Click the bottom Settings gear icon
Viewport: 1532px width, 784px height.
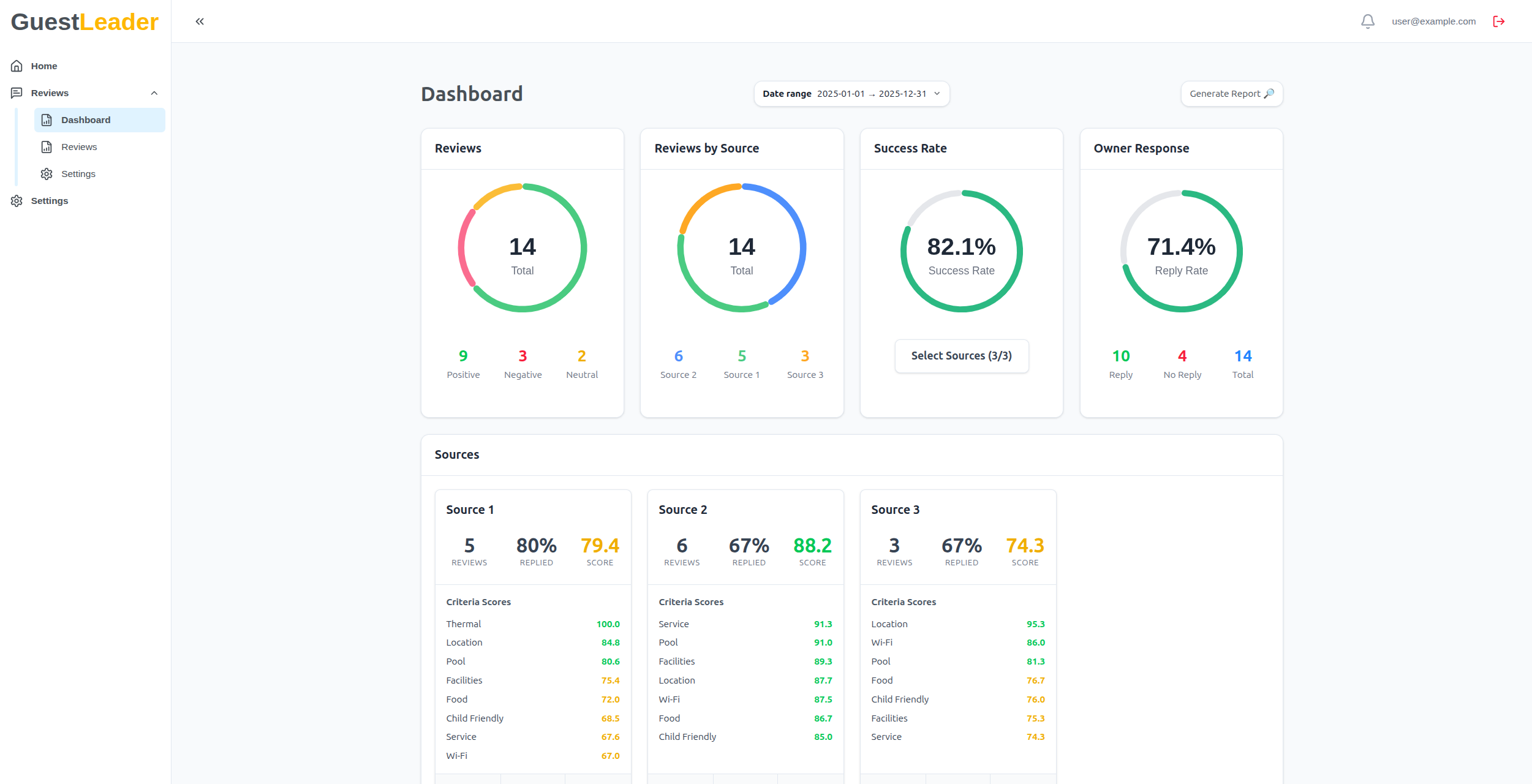[17, 201]
